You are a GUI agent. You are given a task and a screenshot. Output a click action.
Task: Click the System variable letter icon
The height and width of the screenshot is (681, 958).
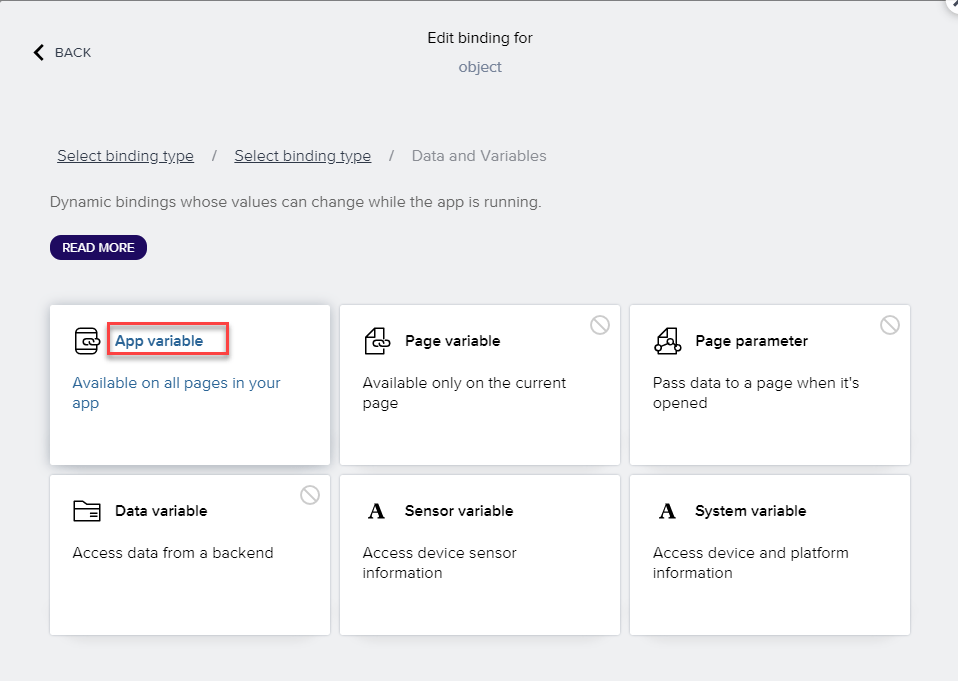tap(667, 511)
